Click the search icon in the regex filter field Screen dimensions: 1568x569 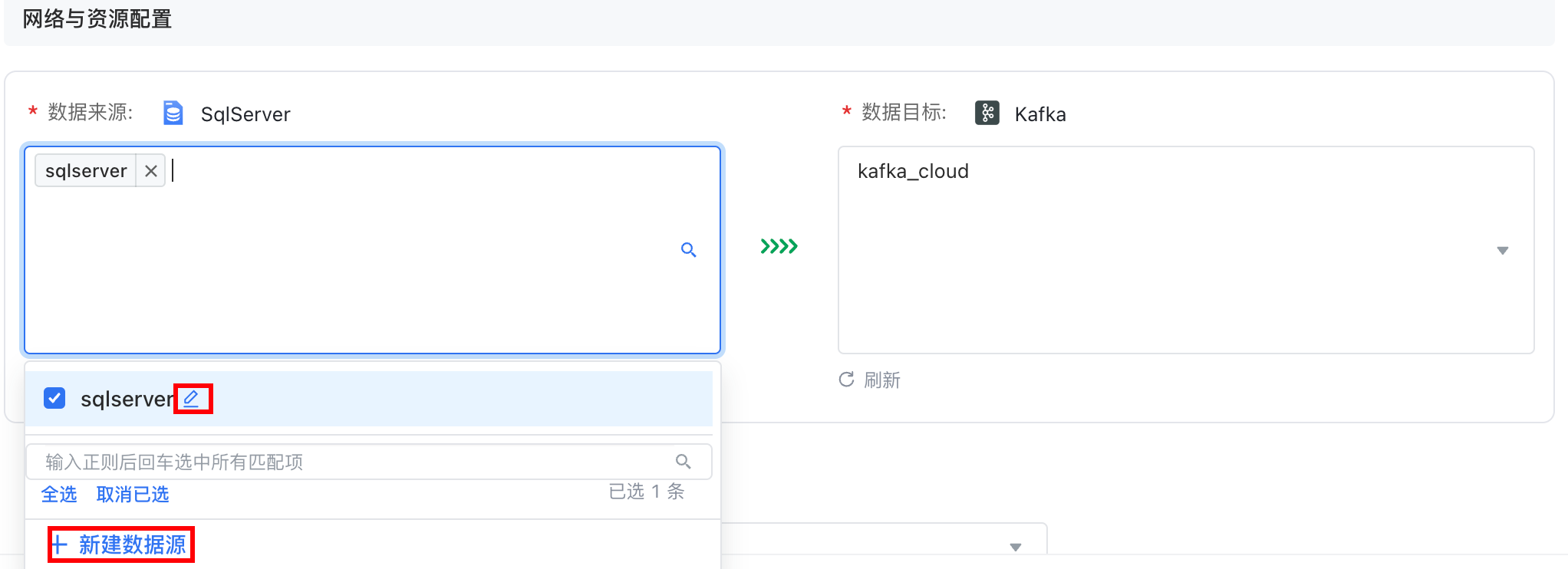pyautogui.click(x=683, y=462)
